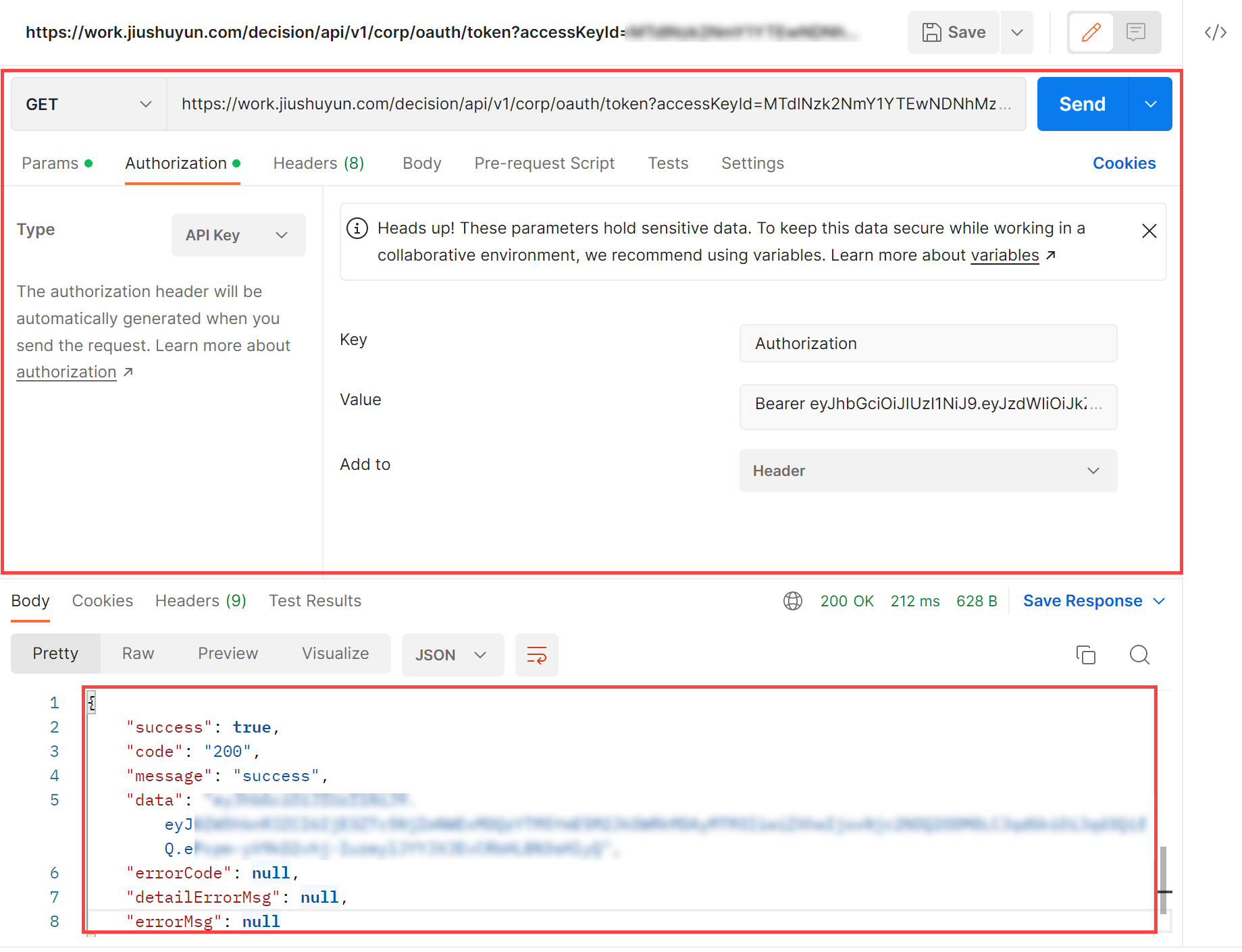Select the Pretty view
The image size is (1242, 952).
point(55,654)
